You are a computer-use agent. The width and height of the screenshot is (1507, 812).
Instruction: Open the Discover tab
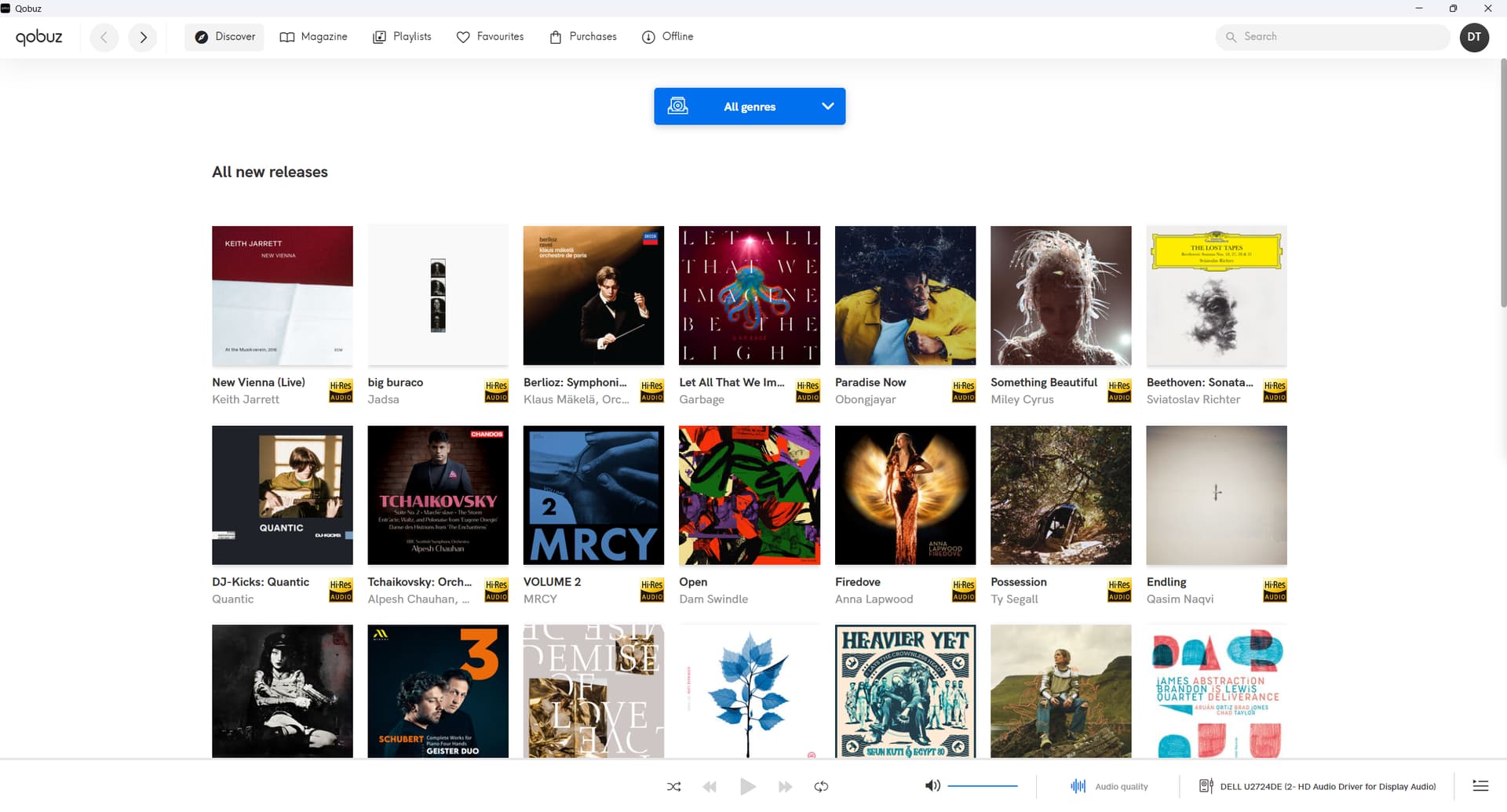point(224,37)
